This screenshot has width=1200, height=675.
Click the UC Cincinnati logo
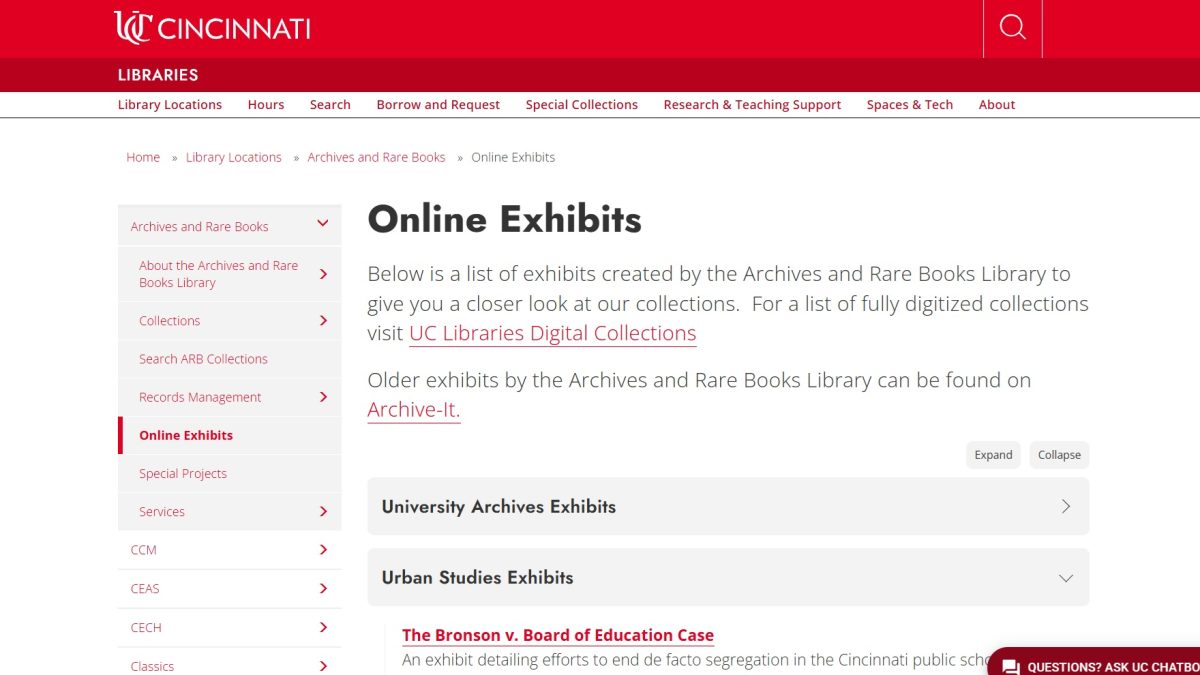point(210,28)
